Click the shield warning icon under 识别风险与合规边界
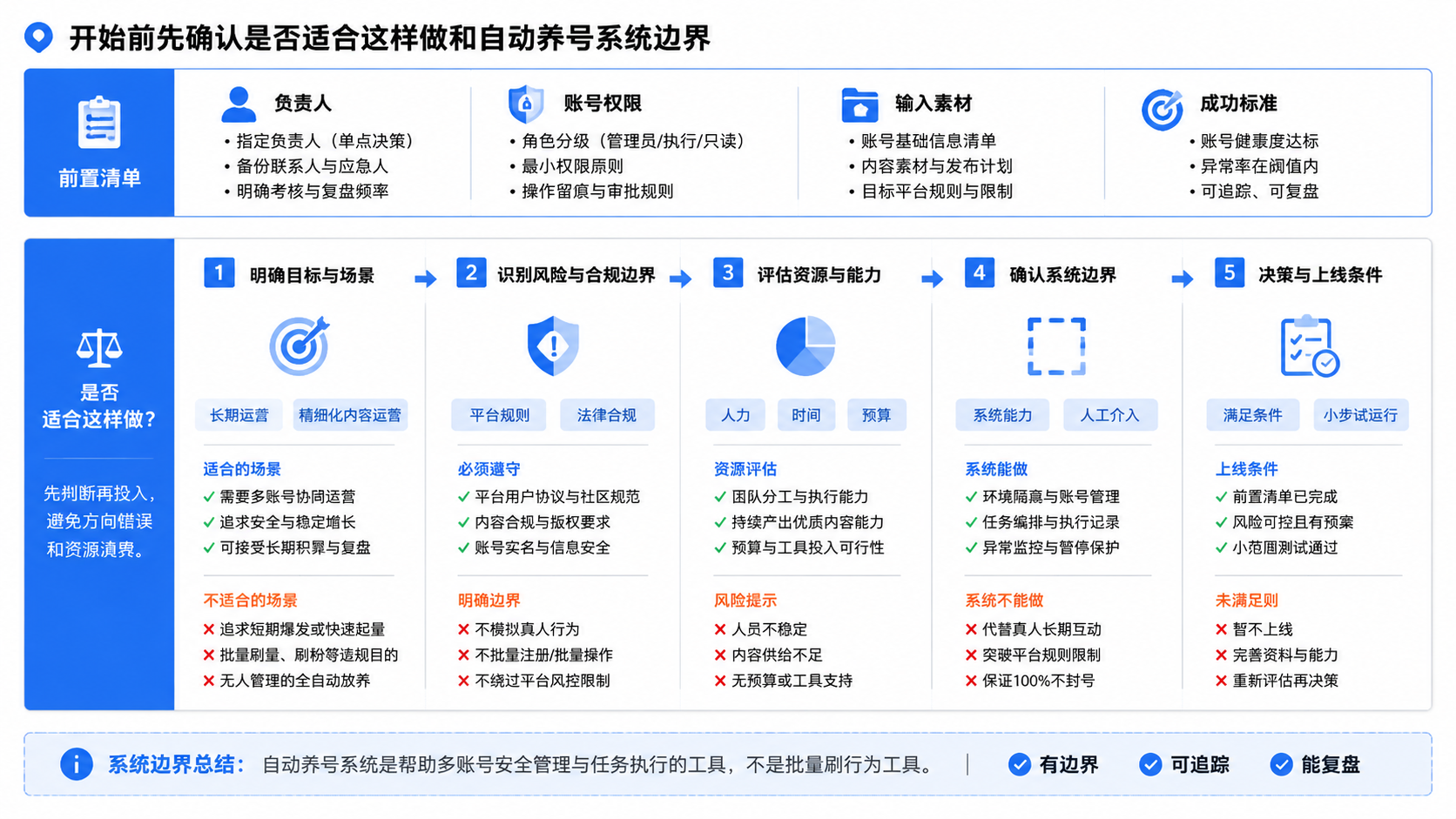Viewport: 1456px width, 819px height. click(553, 346)
